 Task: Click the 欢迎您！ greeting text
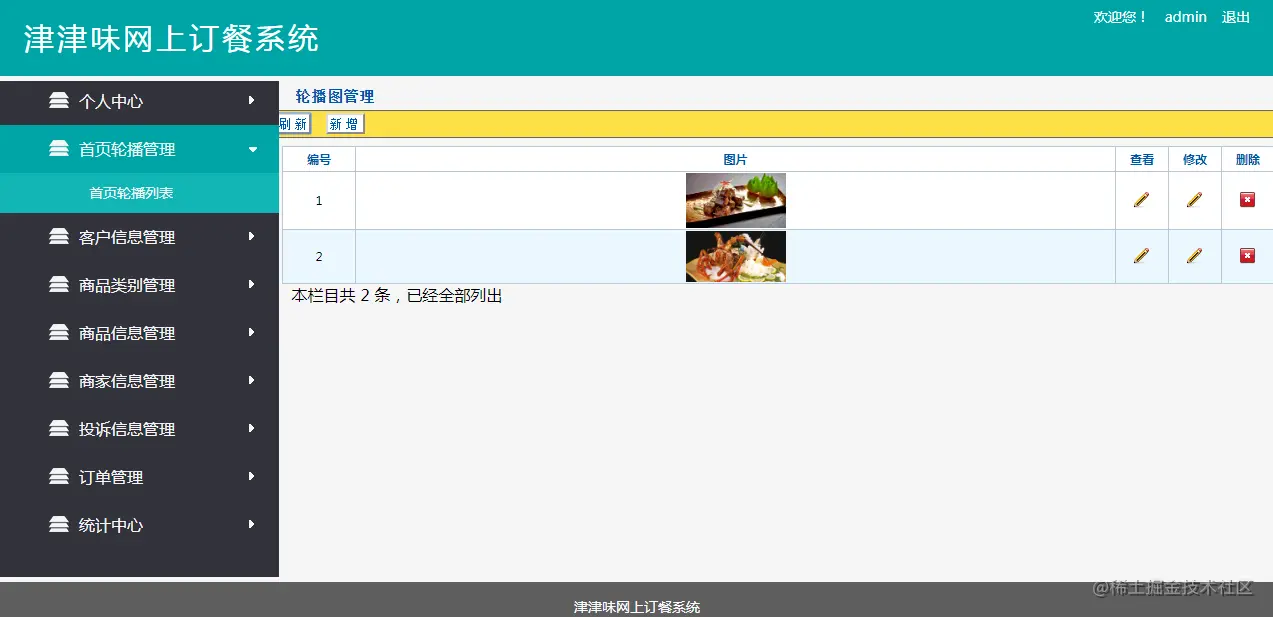1121,17
